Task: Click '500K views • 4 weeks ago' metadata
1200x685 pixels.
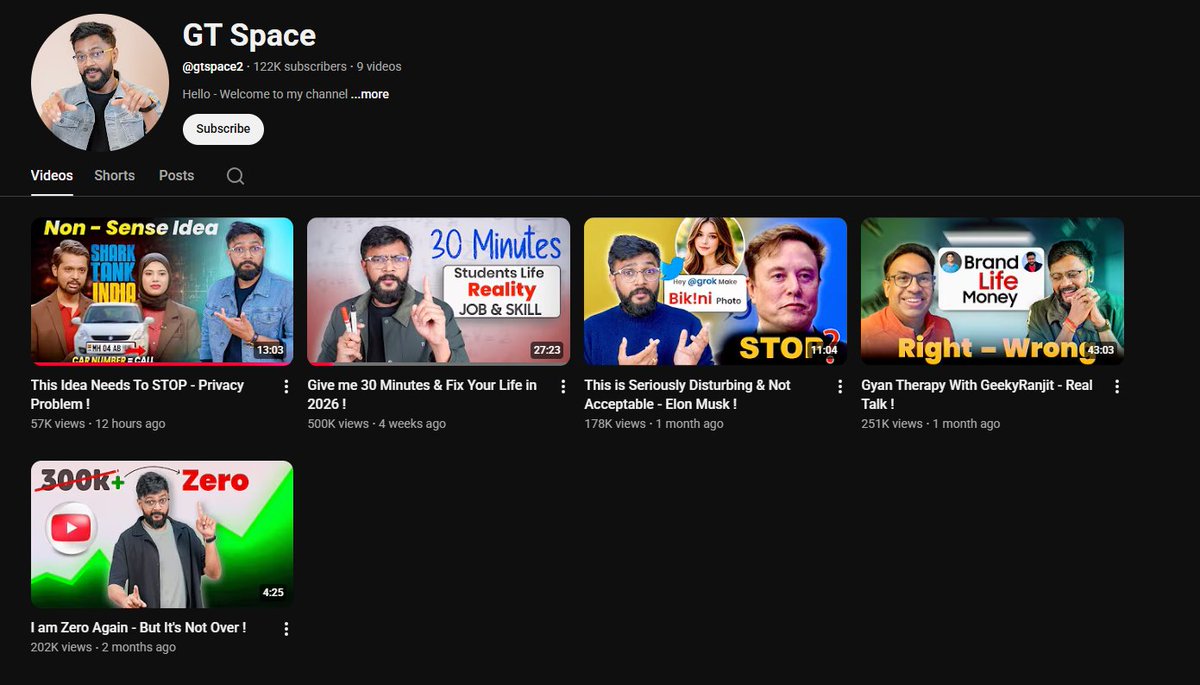Action: (377, 424)
